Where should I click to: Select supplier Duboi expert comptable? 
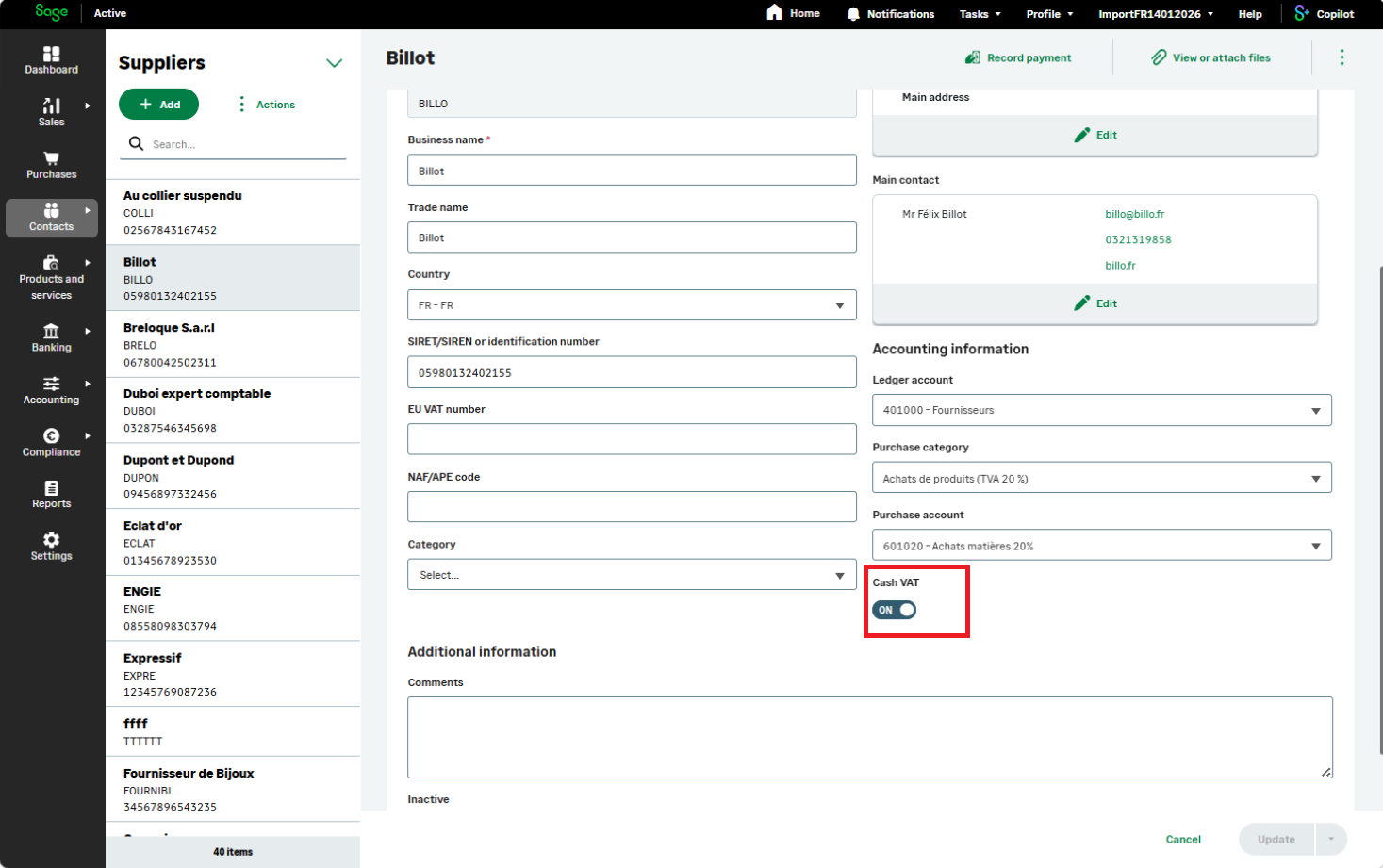click(233, 410)
